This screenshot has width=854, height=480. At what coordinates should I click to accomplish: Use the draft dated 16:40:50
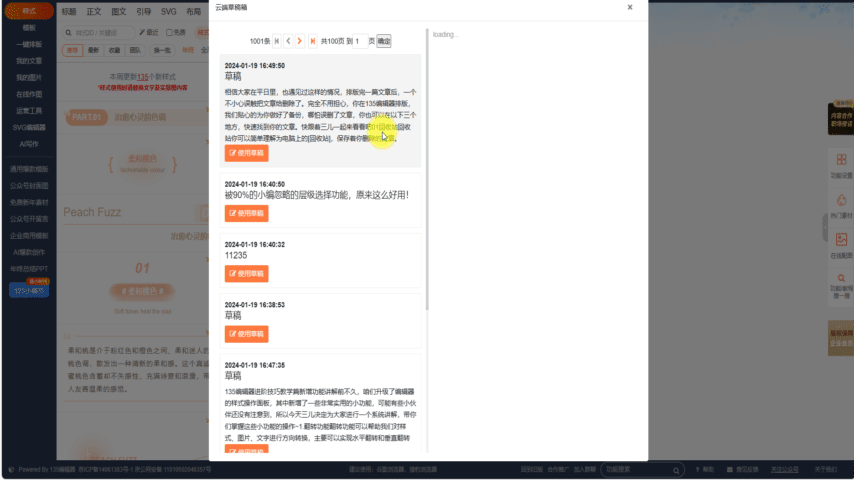click(x=246, y=213)
